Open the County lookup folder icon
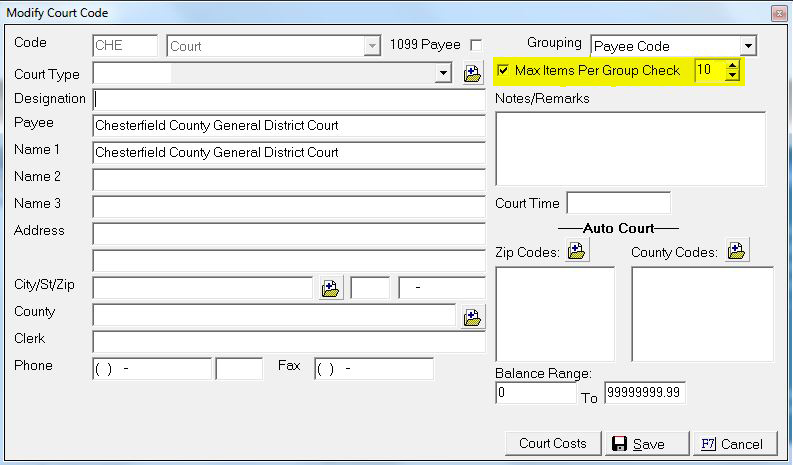Viewport: 793px width, 465px height. pos(473,317)
